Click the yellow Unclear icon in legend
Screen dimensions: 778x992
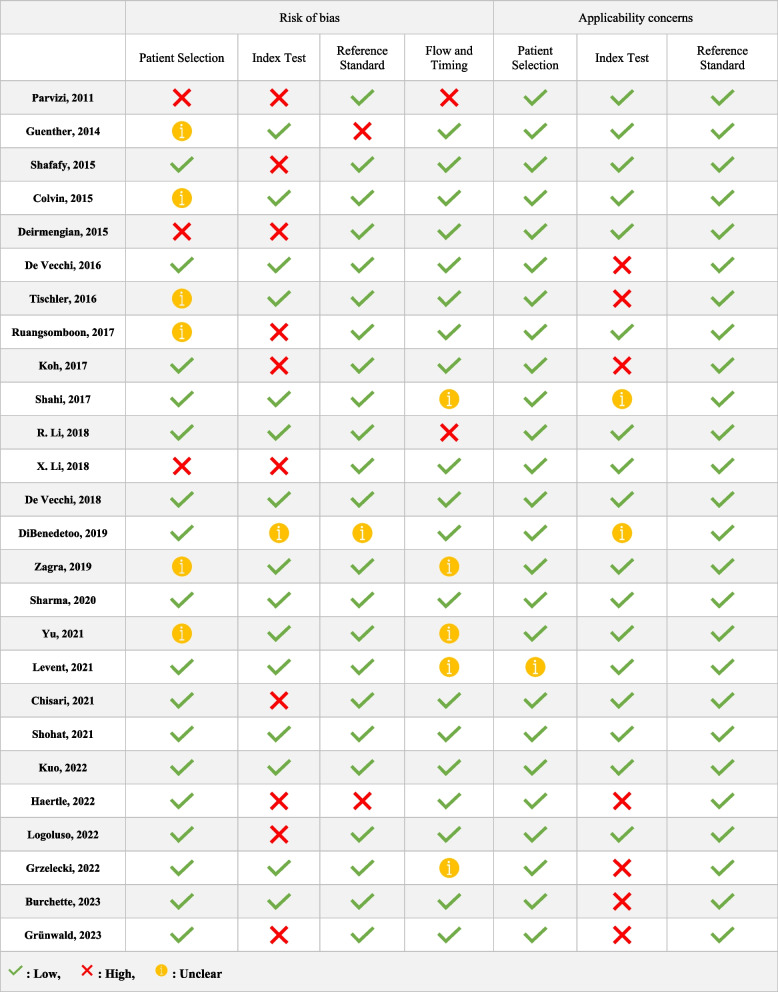point(163,970)
